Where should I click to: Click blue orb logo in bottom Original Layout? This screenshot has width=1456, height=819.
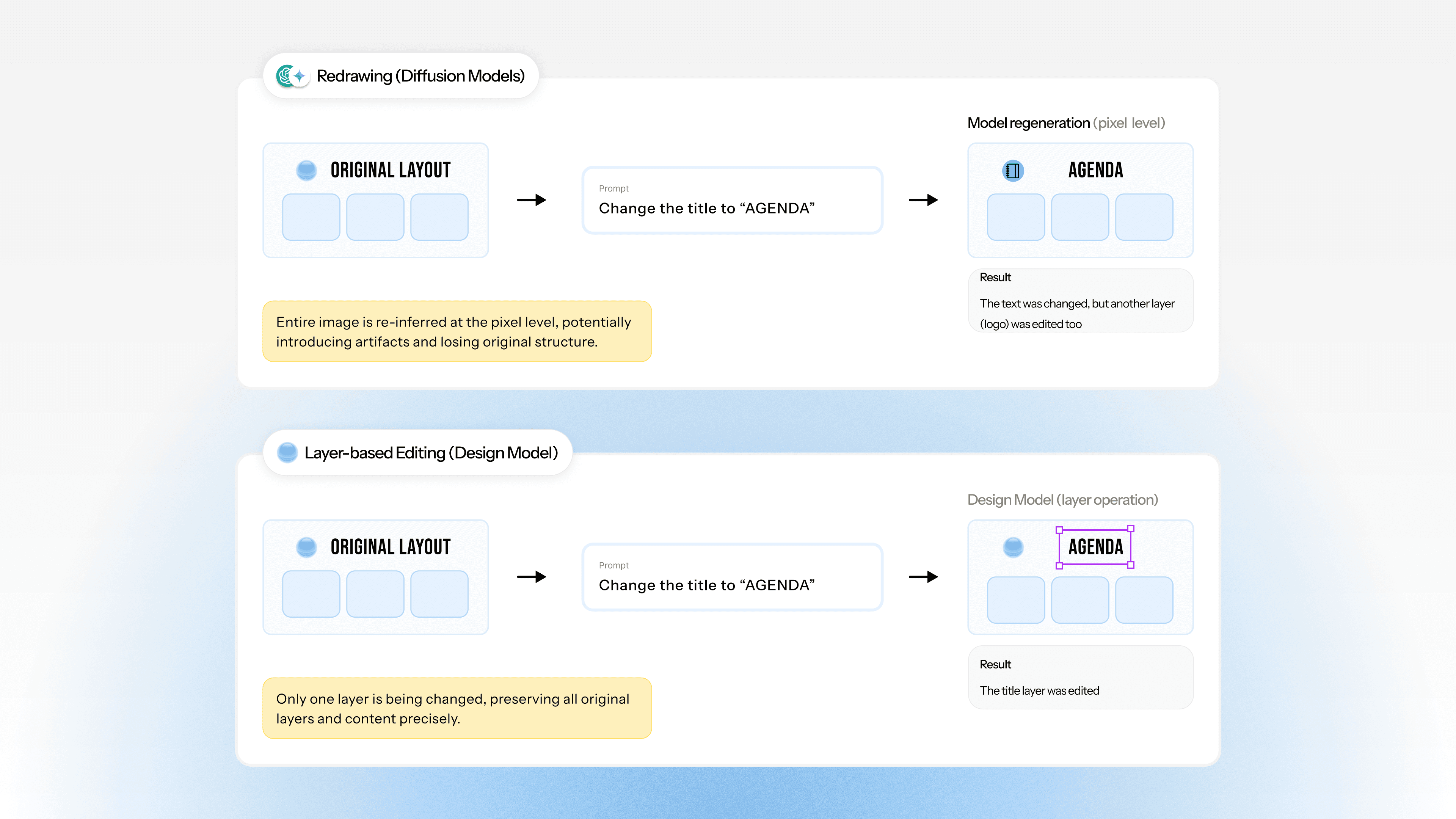click(306, 546)
